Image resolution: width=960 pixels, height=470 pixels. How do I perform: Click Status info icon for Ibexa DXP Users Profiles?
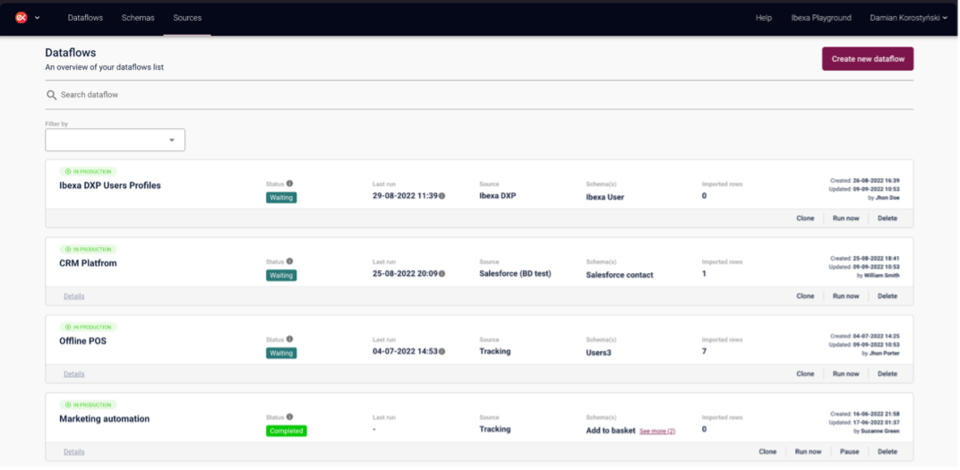[290, 183]
